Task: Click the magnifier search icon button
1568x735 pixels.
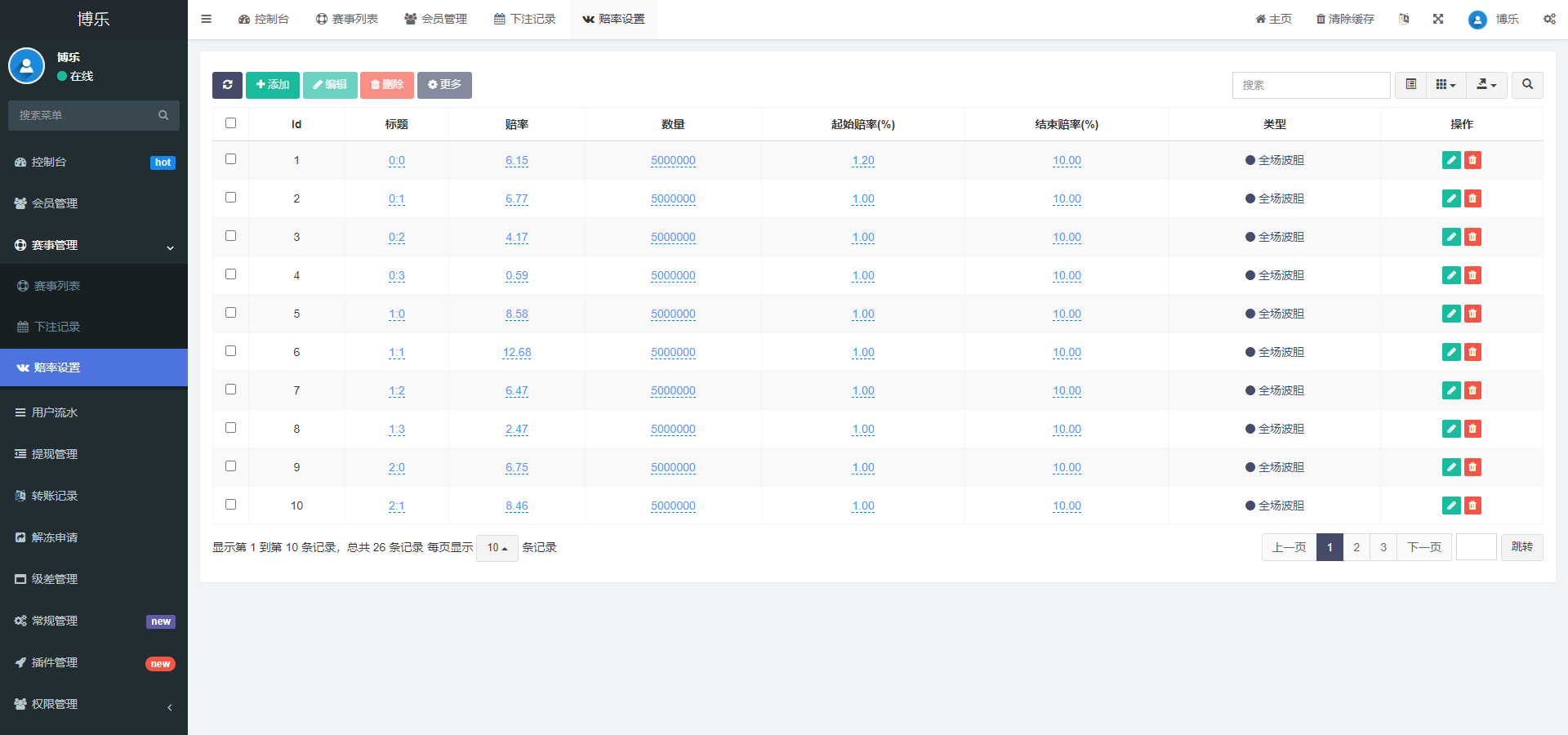Action: pos(1526,85)
